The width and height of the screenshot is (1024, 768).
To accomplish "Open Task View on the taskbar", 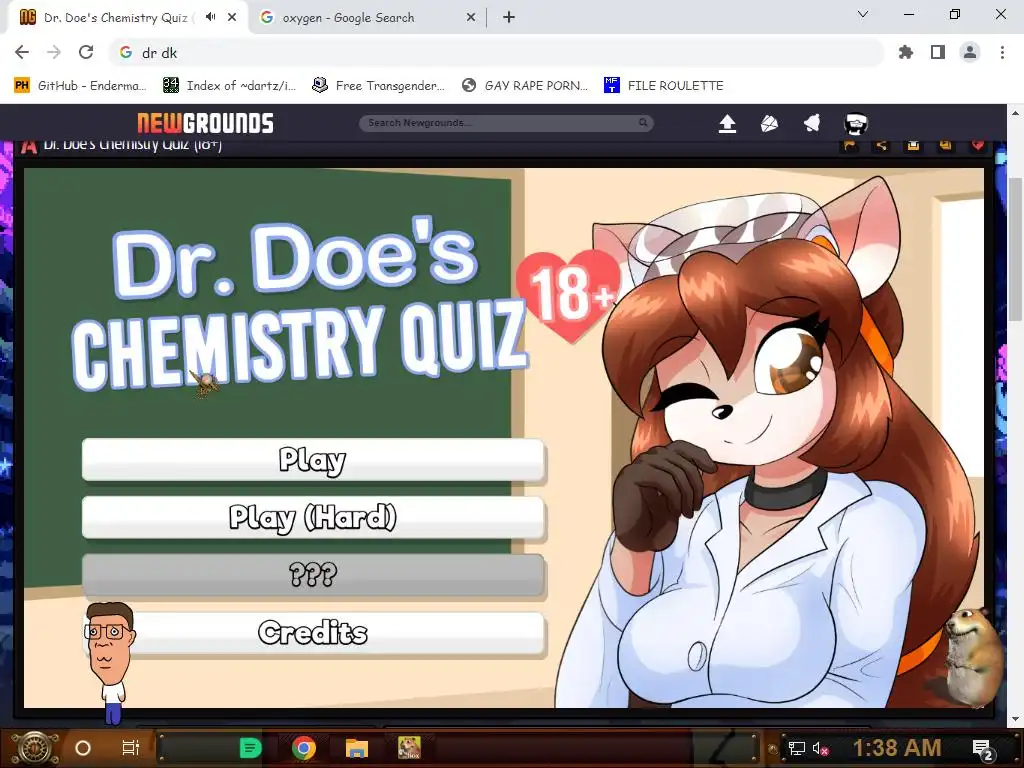I will pyautogui.click(x=131, y=748).
